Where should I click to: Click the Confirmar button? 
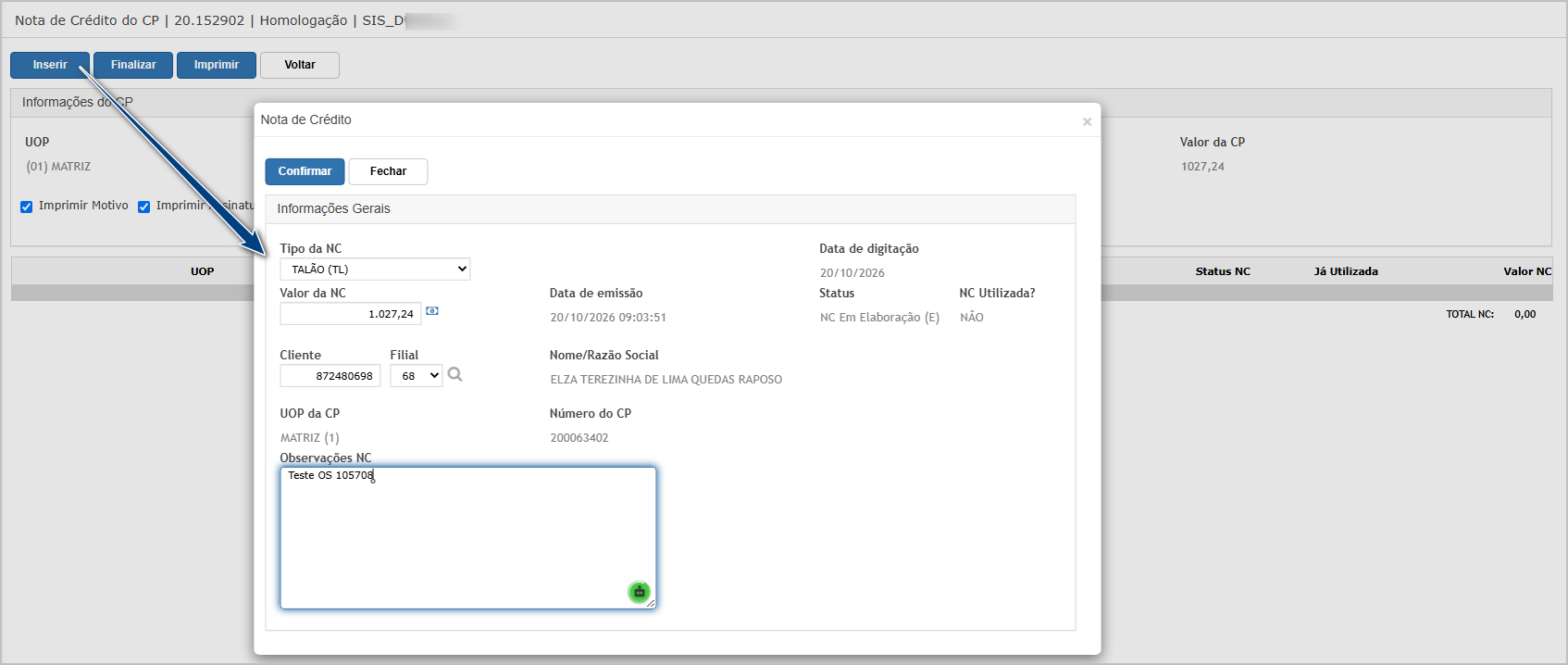coord(305,171)
